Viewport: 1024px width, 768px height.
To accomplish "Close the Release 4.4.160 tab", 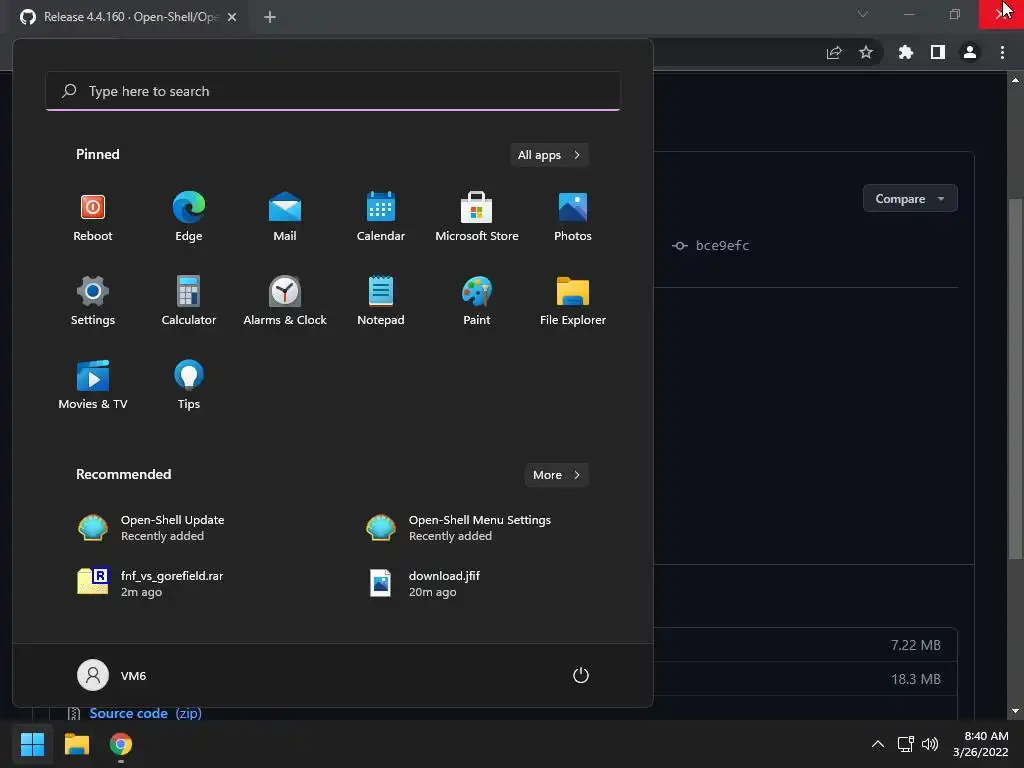I will point(232,17).
